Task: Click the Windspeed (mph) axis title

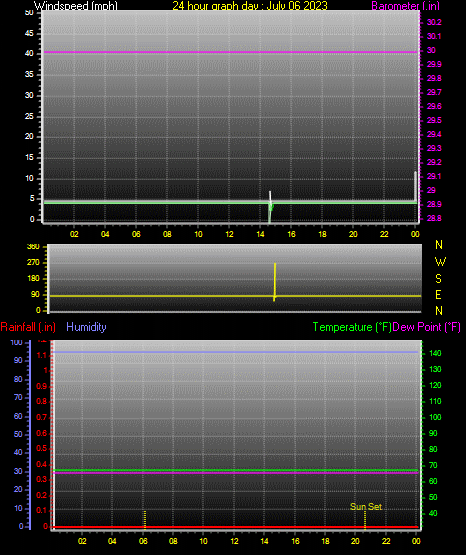Action: [x=76, y=6]
